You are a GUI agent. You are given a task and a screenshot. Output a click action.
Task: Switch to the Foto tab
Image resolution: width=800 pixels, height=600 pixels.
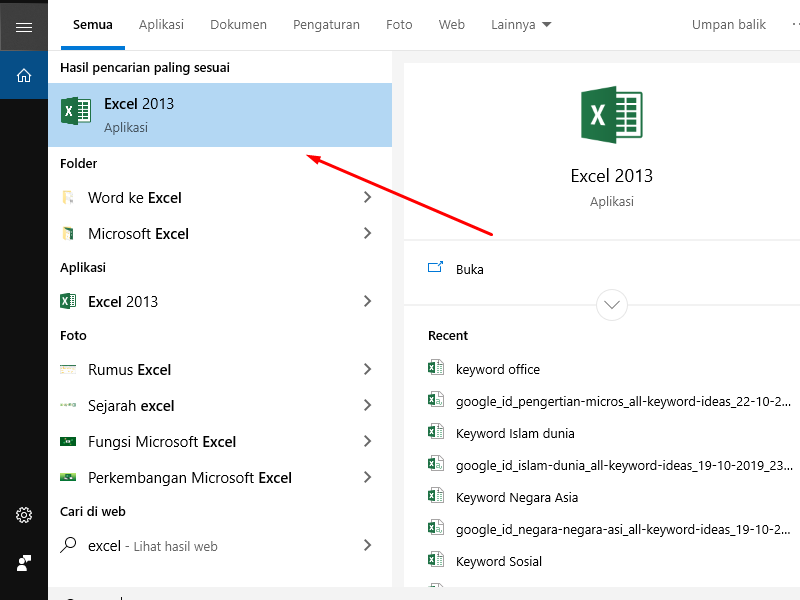(x=399, y=24)
